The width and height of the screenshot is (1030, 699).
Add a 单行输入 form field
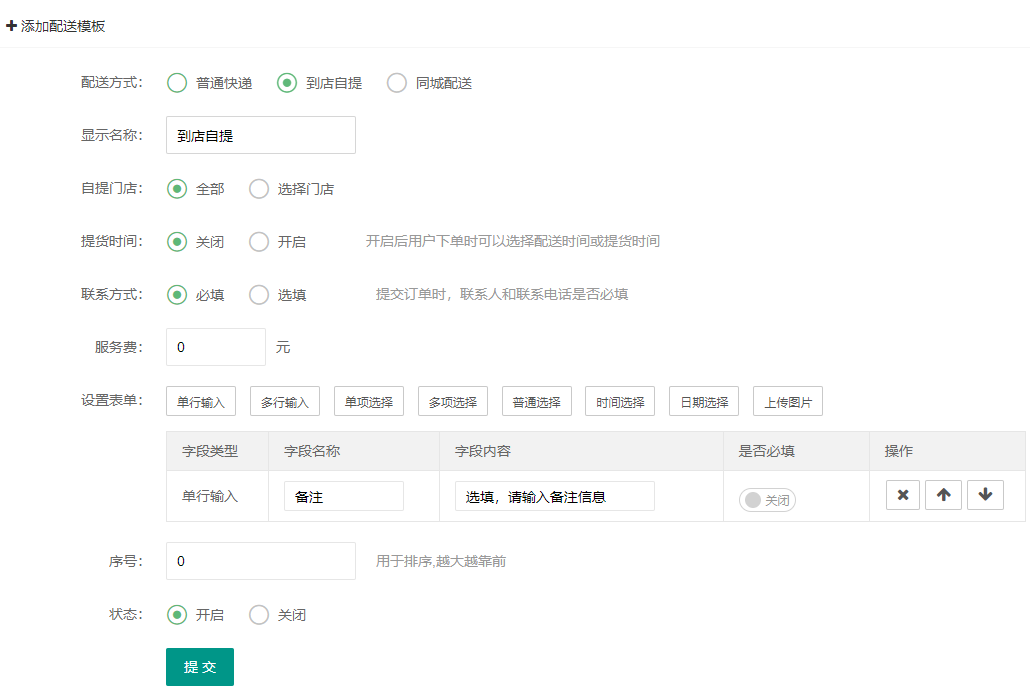point(201,402)
